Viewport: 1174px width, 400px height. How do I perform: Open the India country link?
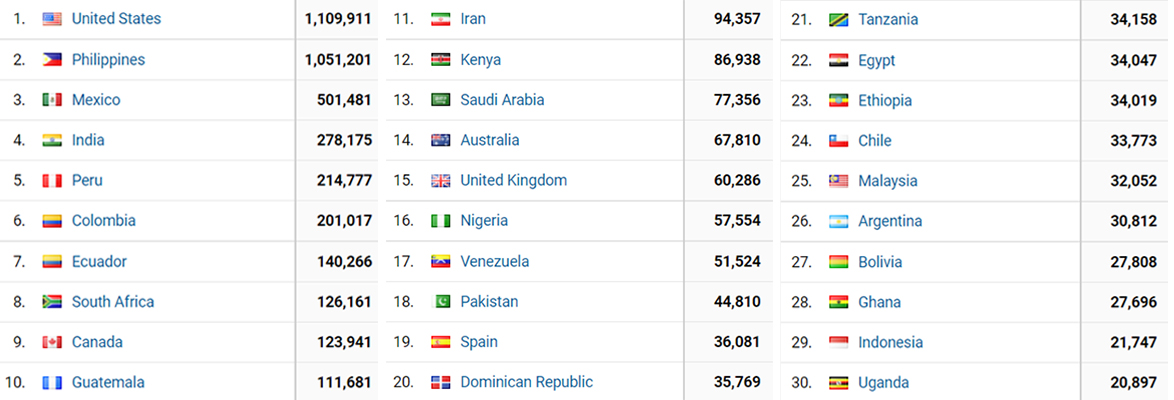pos(88,140)
